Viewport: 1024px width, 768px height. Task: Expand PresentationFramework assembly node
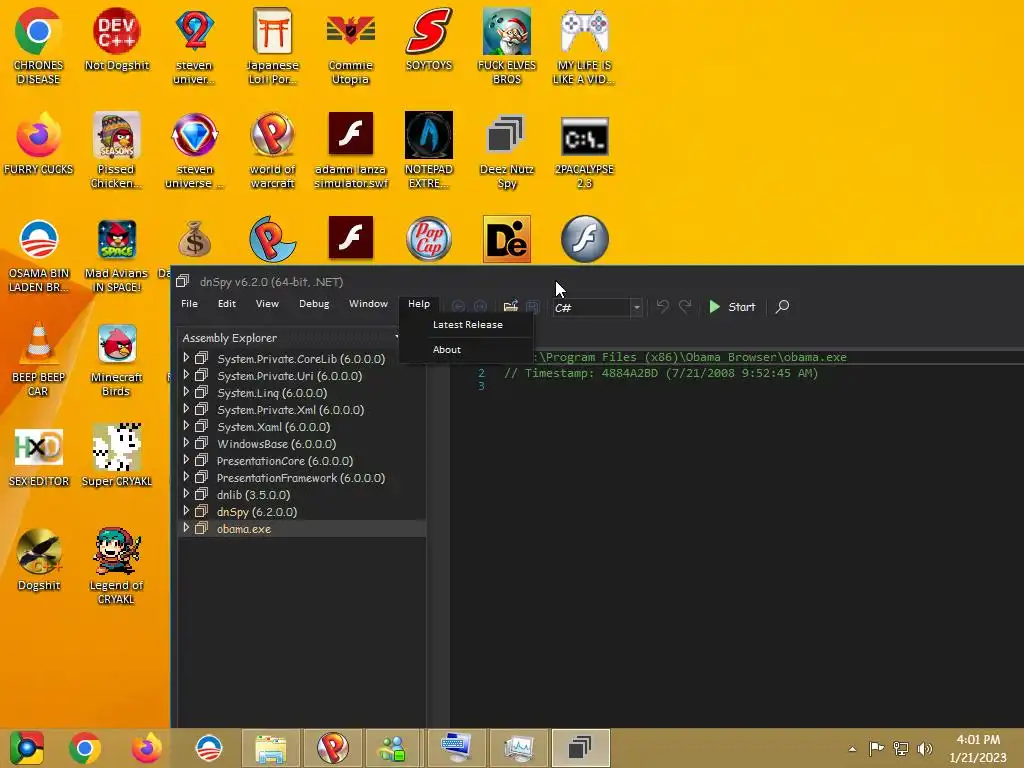point(186,477)
